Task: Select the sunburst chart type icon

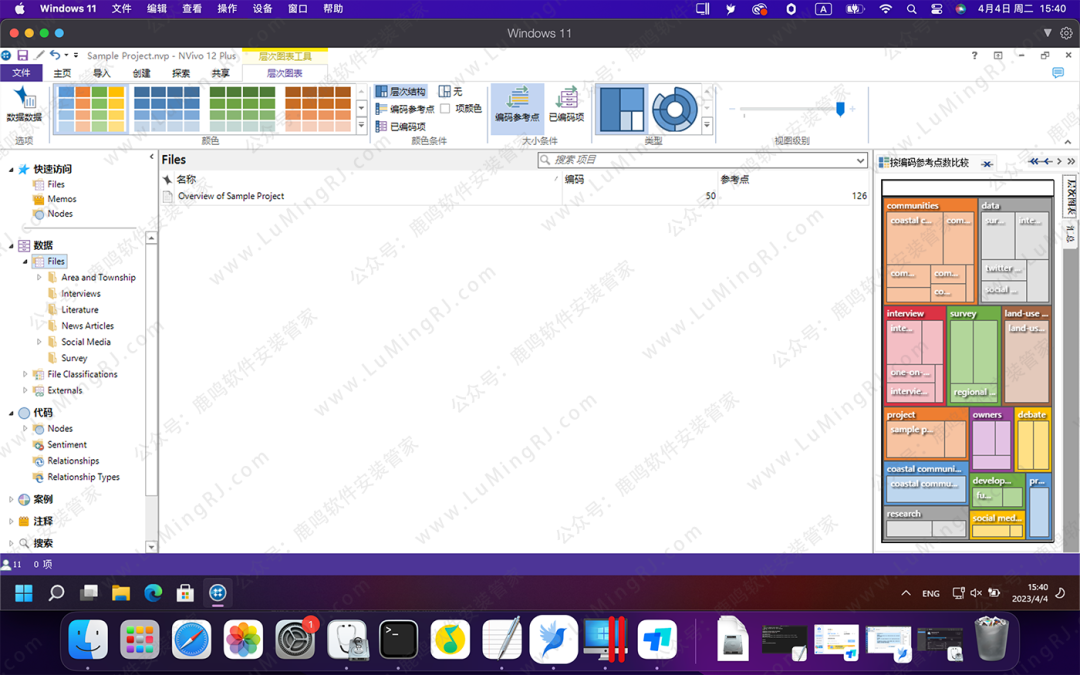Action: coord(673,109)
